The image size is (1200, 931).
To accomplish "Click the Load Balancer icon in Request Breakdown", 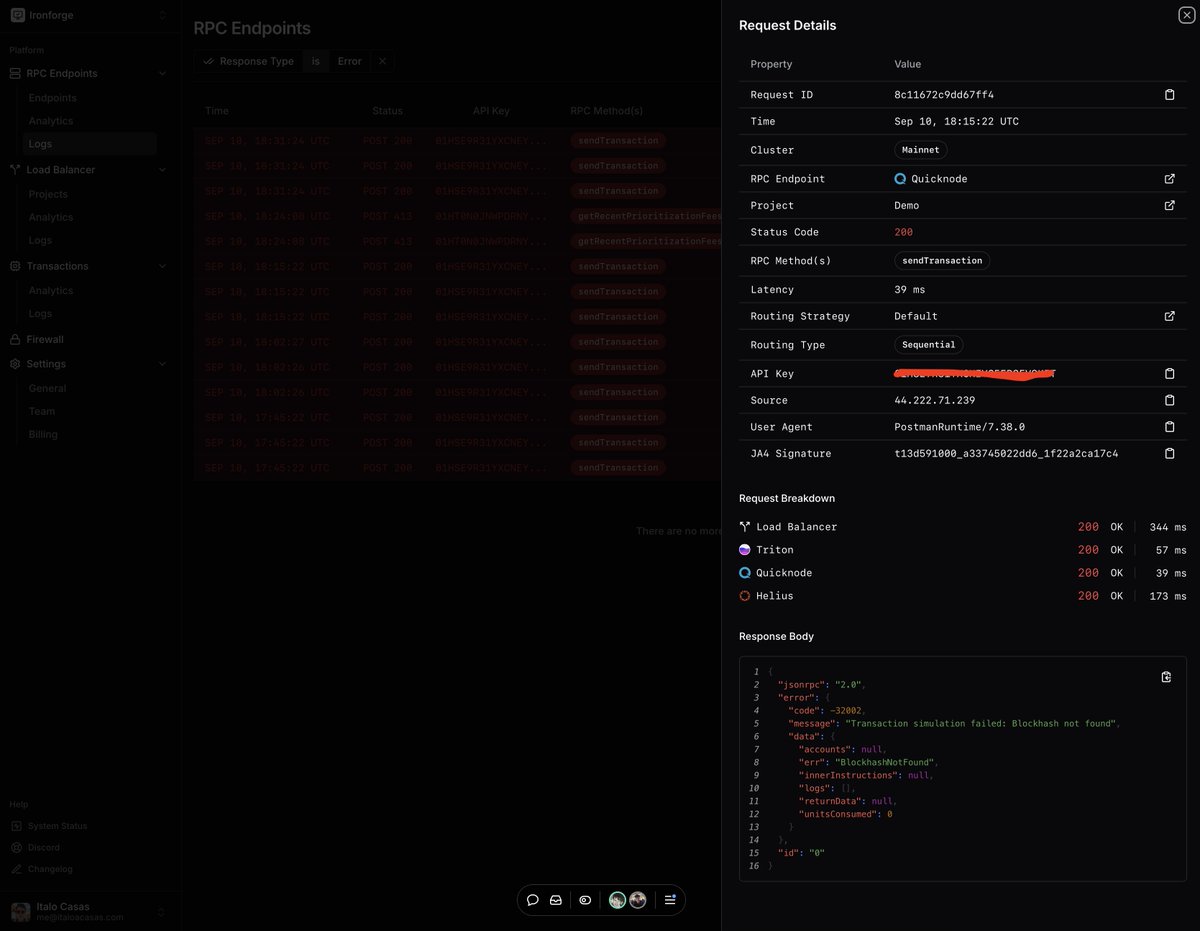I will pos(744,526).
